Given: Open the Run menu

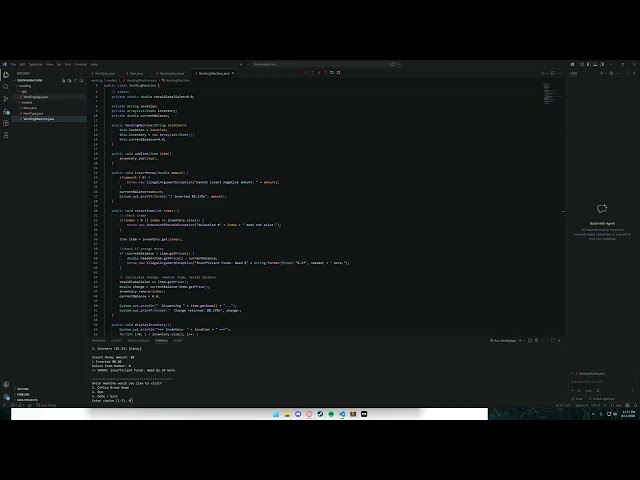Looking at the screenshot, I should click(x=68, y=64).
